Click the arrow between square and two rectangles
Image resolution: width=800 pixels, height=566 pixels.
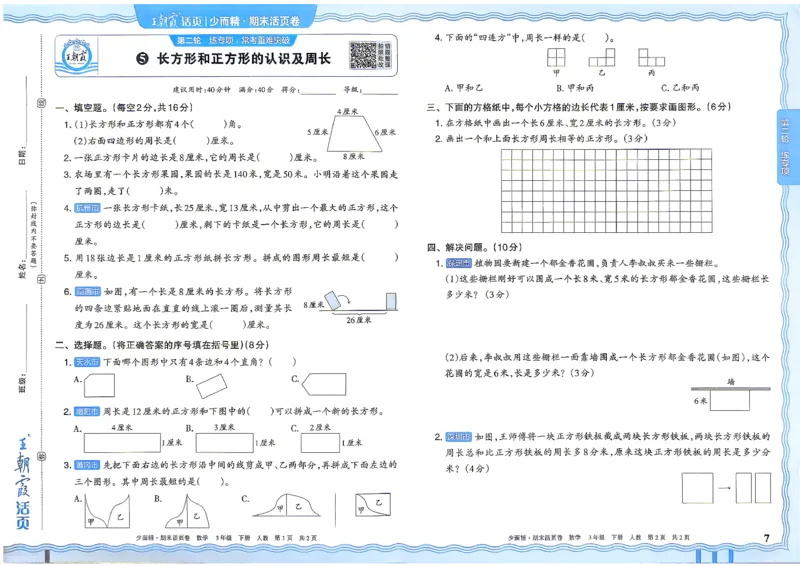(724, 488)
